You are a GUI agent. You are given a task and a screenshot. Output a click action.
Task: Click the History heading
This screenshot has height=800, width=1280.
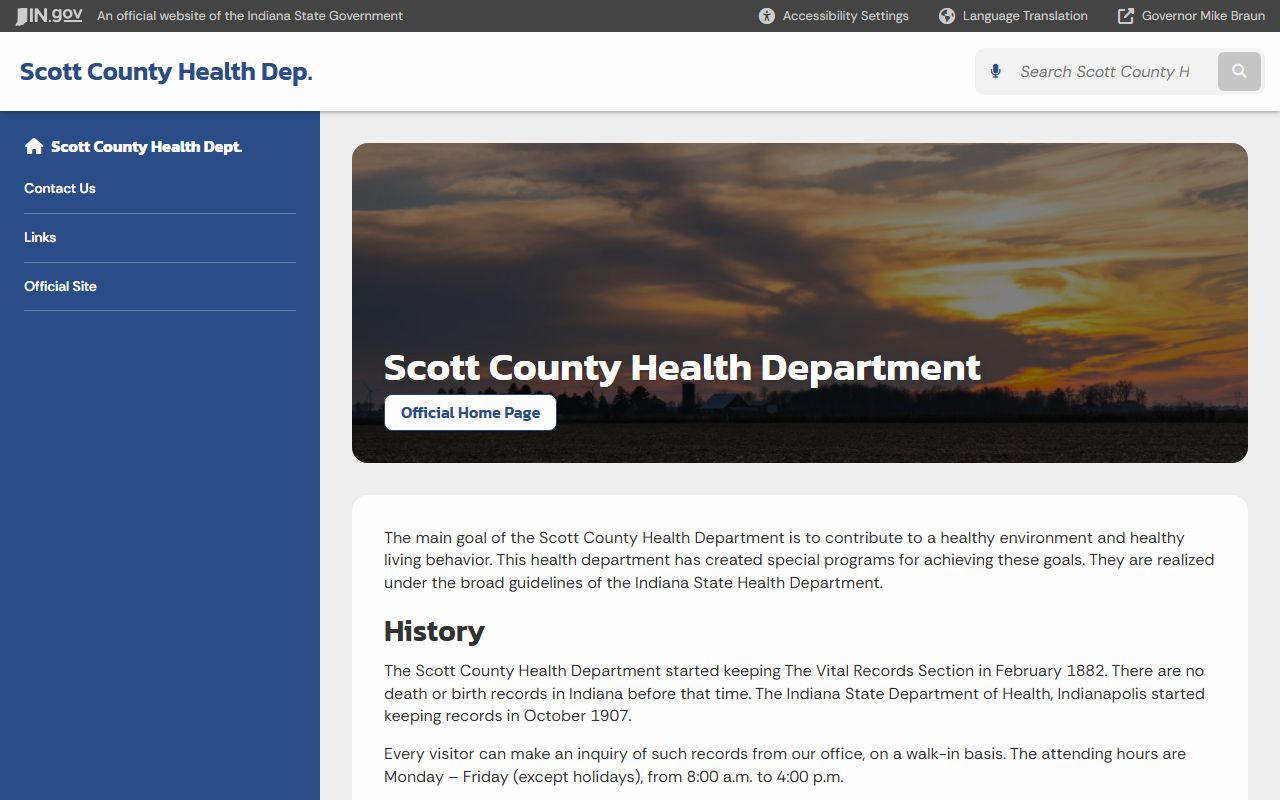click(434, 631)
